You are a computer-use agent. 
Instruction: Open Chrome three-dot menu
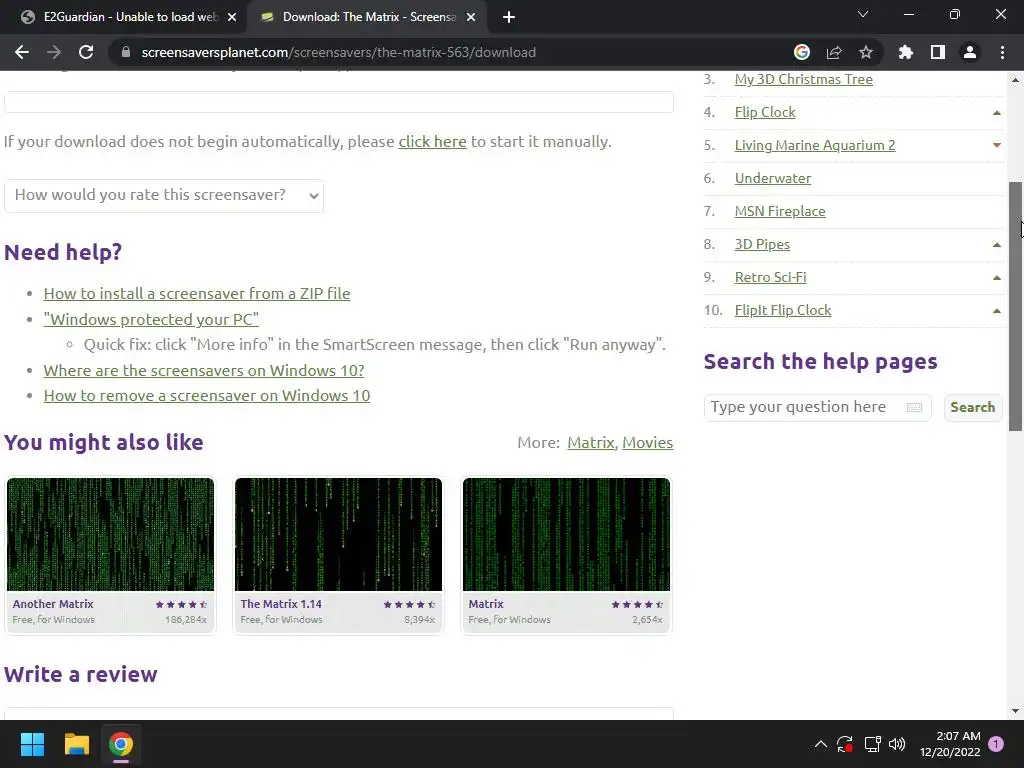[x=1002, y=52]
